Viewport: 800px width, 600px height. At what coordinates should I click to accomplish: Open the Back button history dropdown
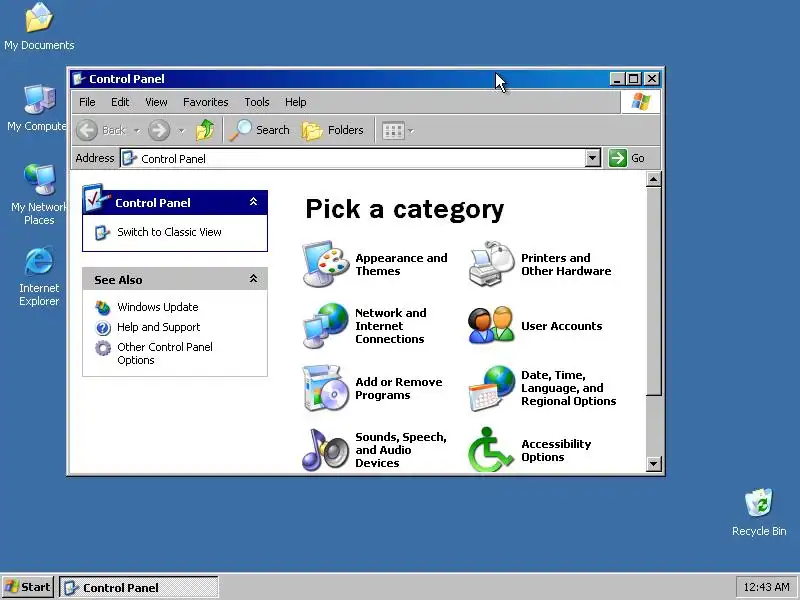[137, 131]
